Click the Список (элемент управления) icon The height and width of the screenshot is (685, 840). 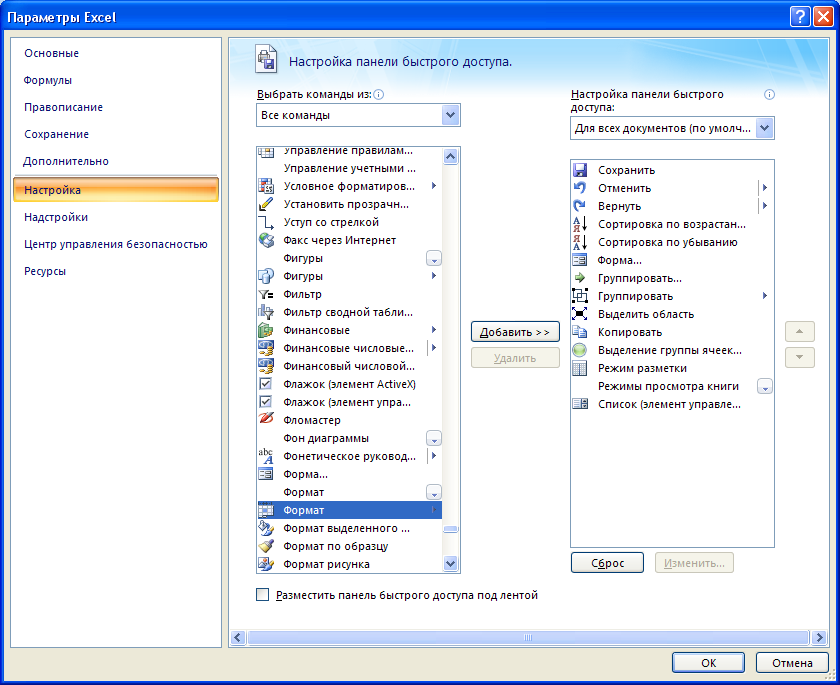tap(580, 404)
